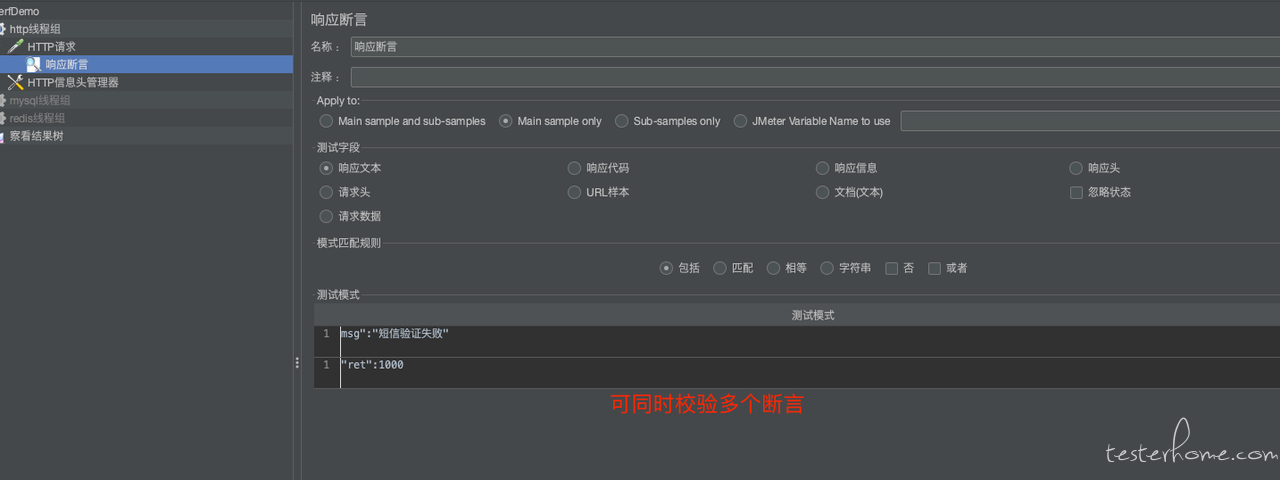This screenshot has width=1280, height=480.
Task: Select the 请求数据 test field radio
Action: 326,216
